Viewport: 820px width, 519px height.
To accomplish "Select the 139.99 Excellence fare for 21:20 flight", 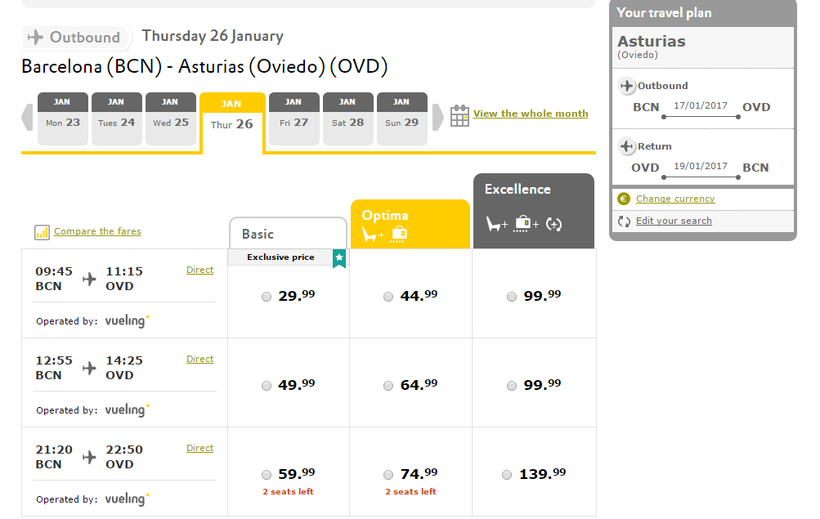I will [508, 474].
